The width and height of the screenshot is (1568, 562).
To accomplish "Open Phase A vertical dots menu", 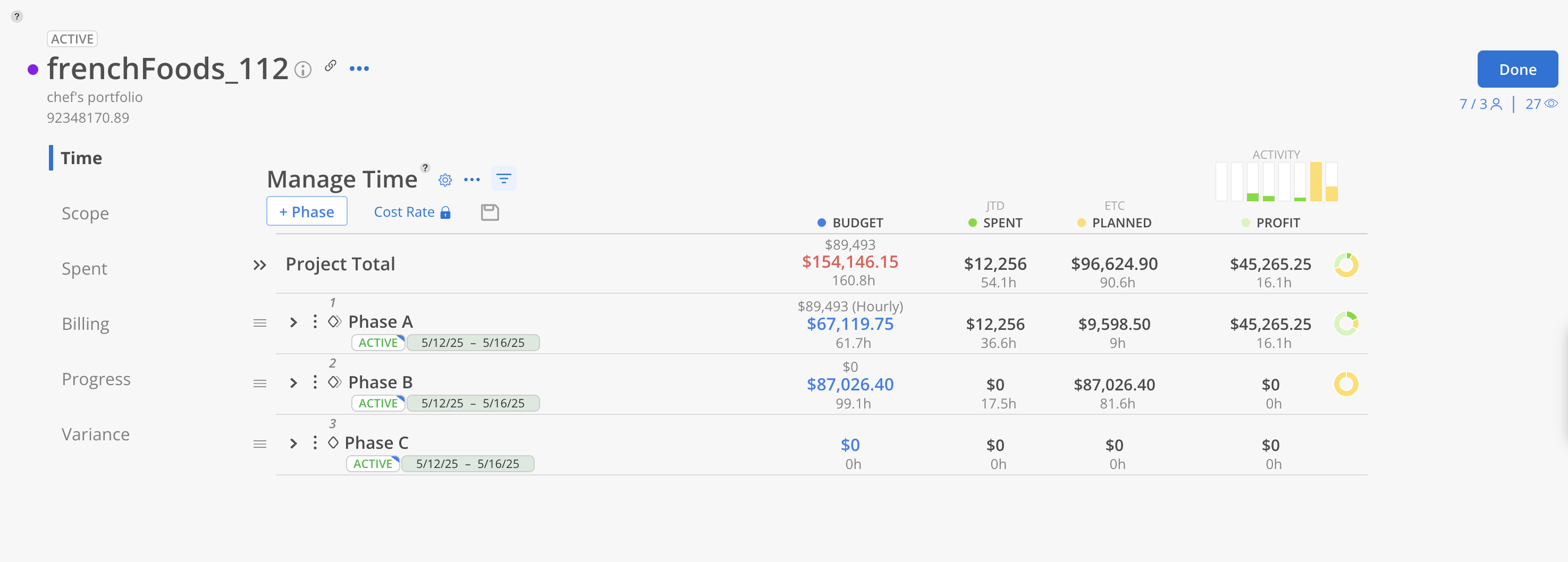I will [x=315, y=321].
